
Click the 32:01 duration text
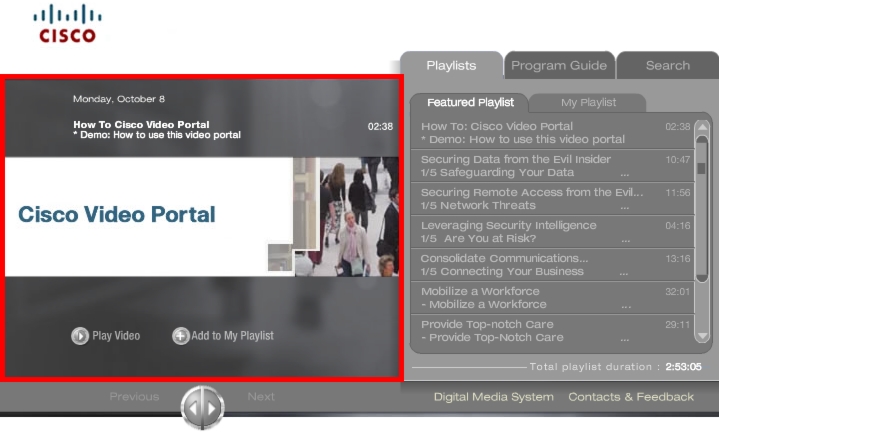(678, 292)
